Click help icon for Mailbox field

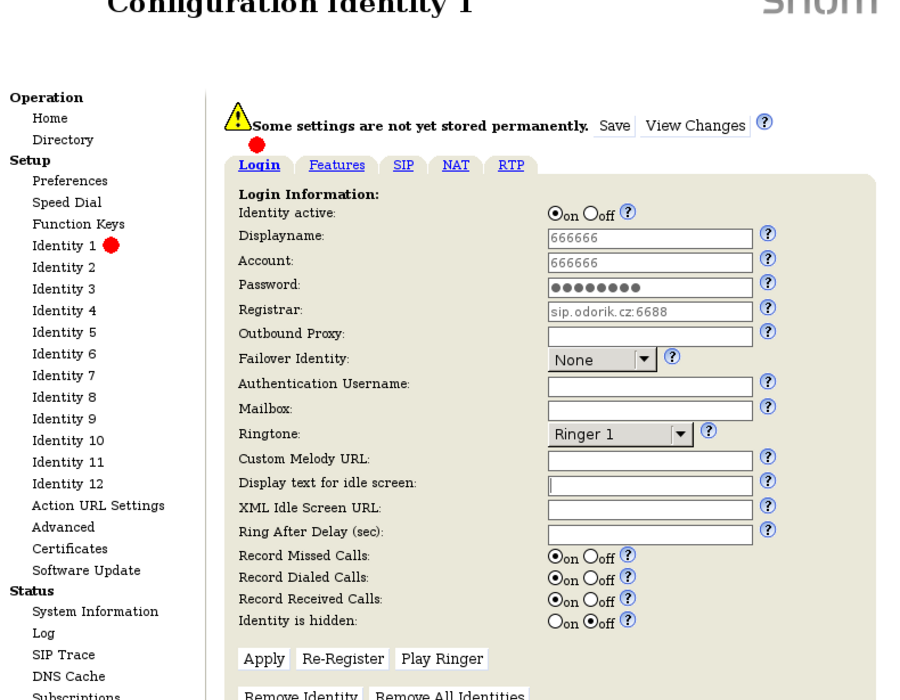click(768, 407)
